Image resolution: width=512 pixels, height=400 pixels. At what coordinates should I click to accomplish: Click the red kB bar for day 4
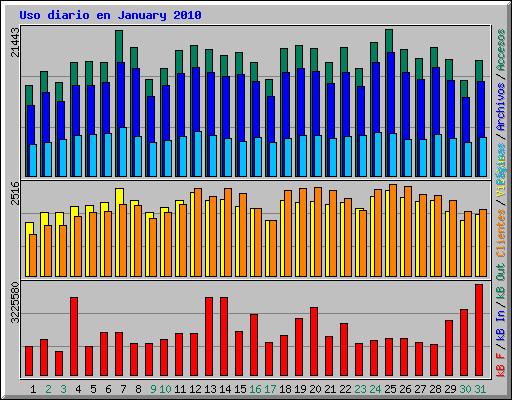74,337
